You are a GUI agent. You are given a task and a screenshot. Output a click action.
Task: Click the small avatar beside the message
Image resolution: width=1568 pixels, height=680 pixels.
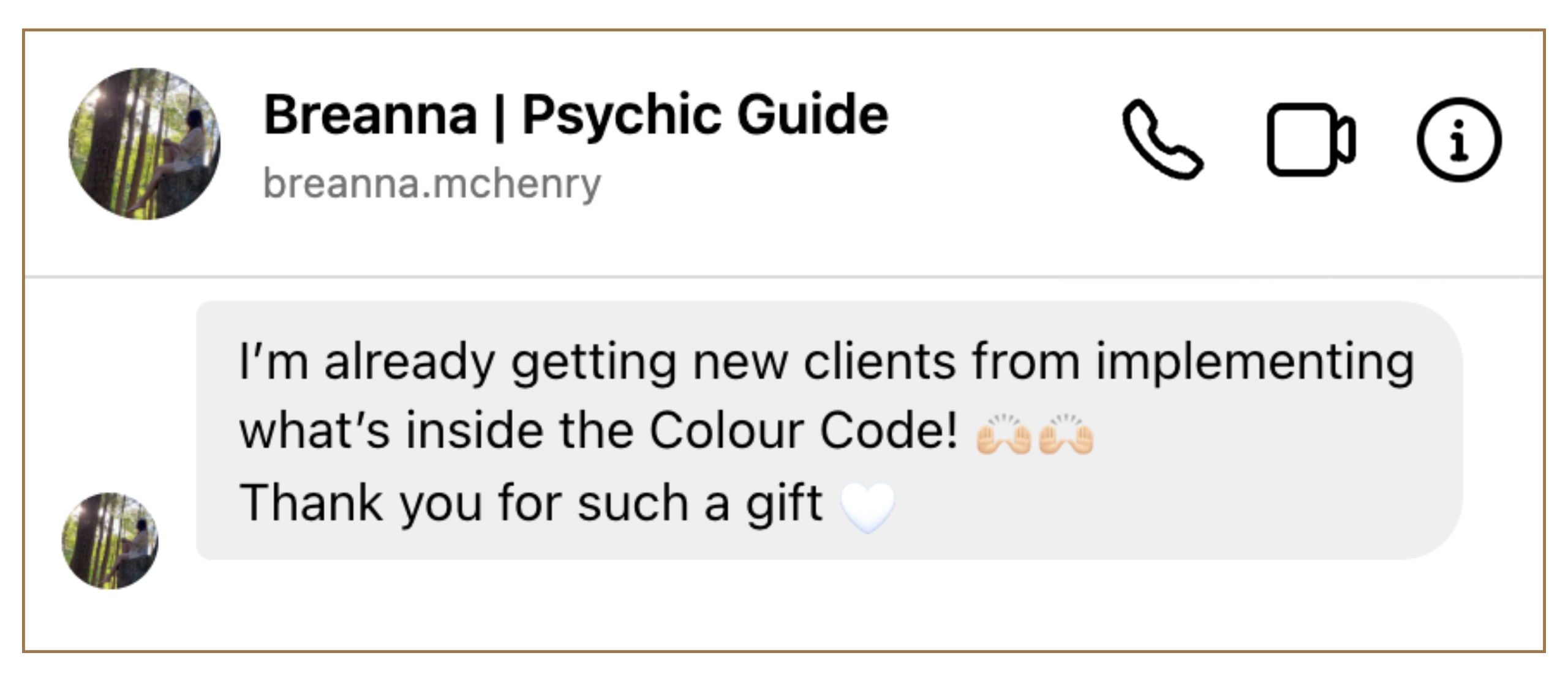(110, 540)
